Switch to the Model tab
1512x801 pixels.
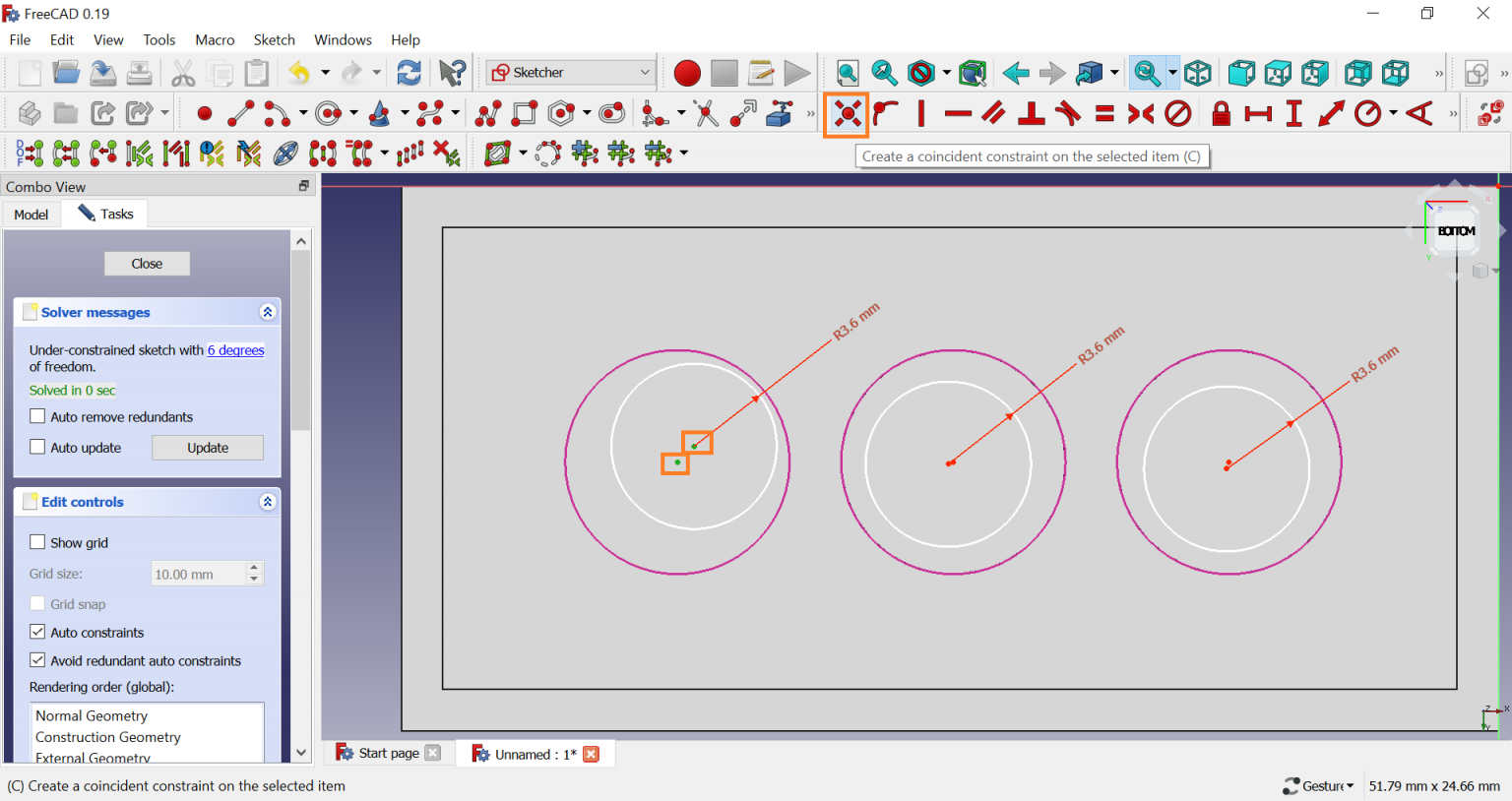[x=31, y=215]
